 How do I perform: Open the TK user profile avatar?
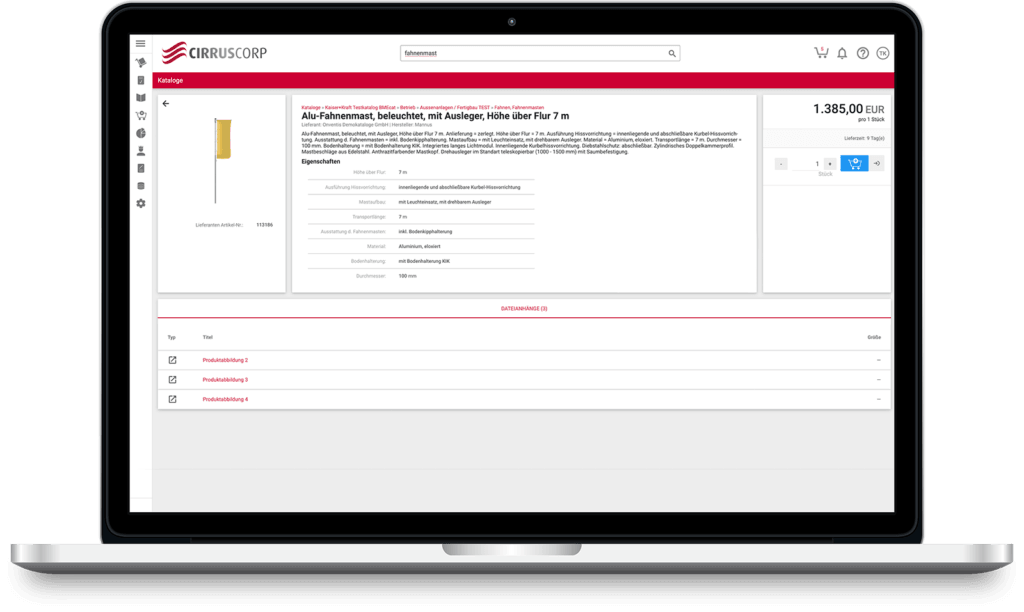tap(882, 53)
